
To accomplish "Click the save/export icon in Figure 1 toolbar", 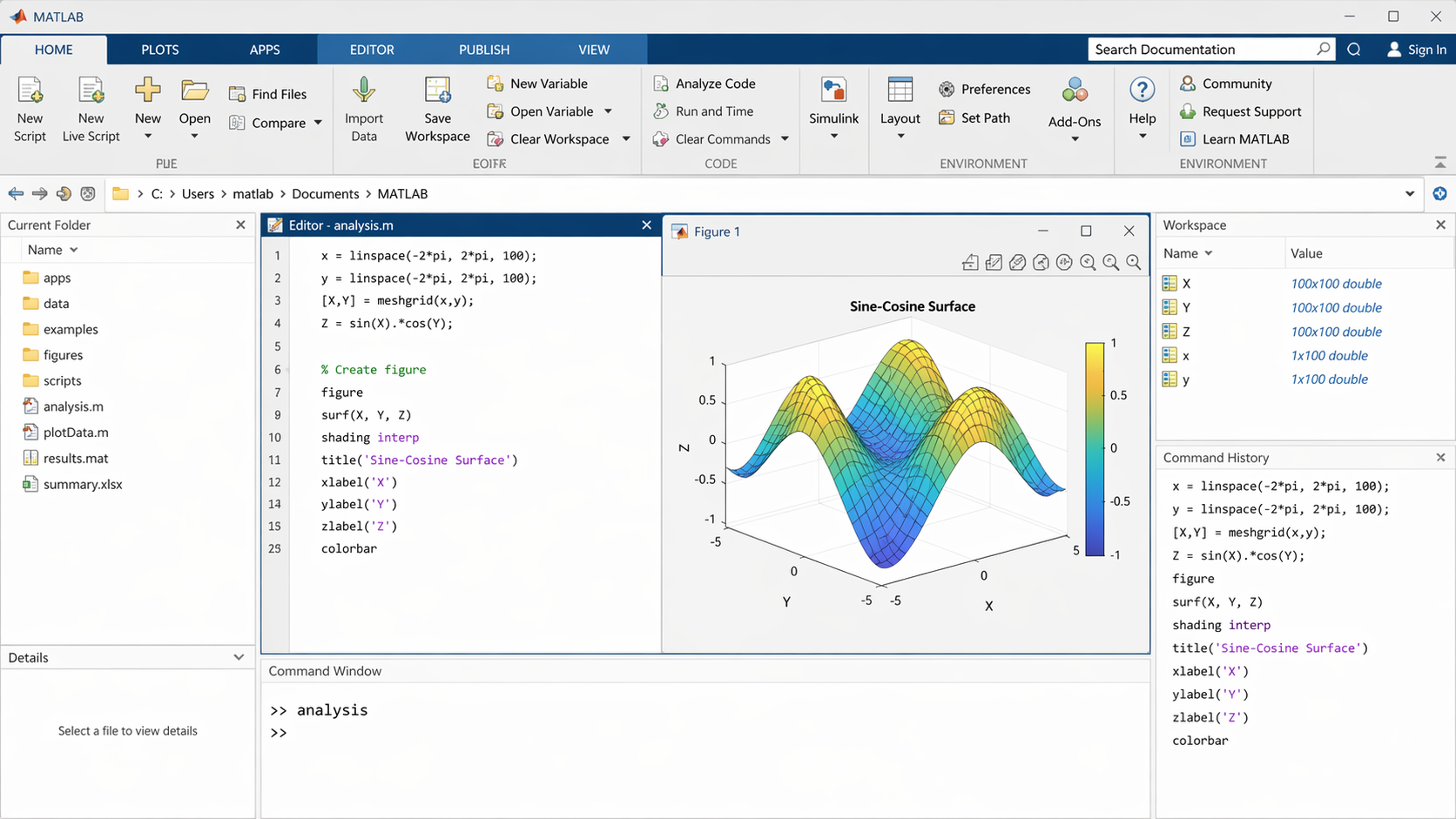I will tap(970, 262).
